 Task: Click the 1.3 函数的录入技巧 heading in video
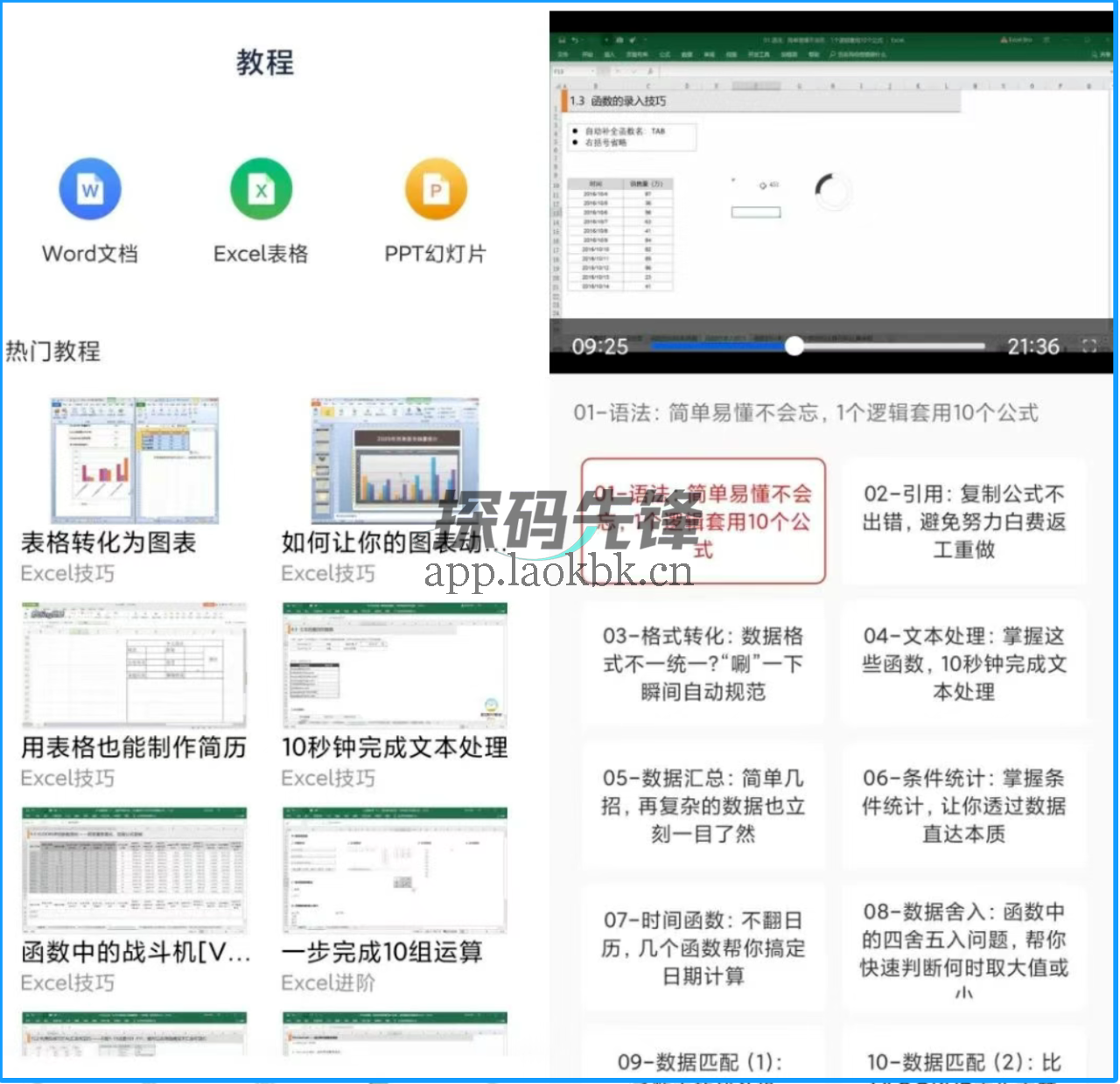(618, 101)
